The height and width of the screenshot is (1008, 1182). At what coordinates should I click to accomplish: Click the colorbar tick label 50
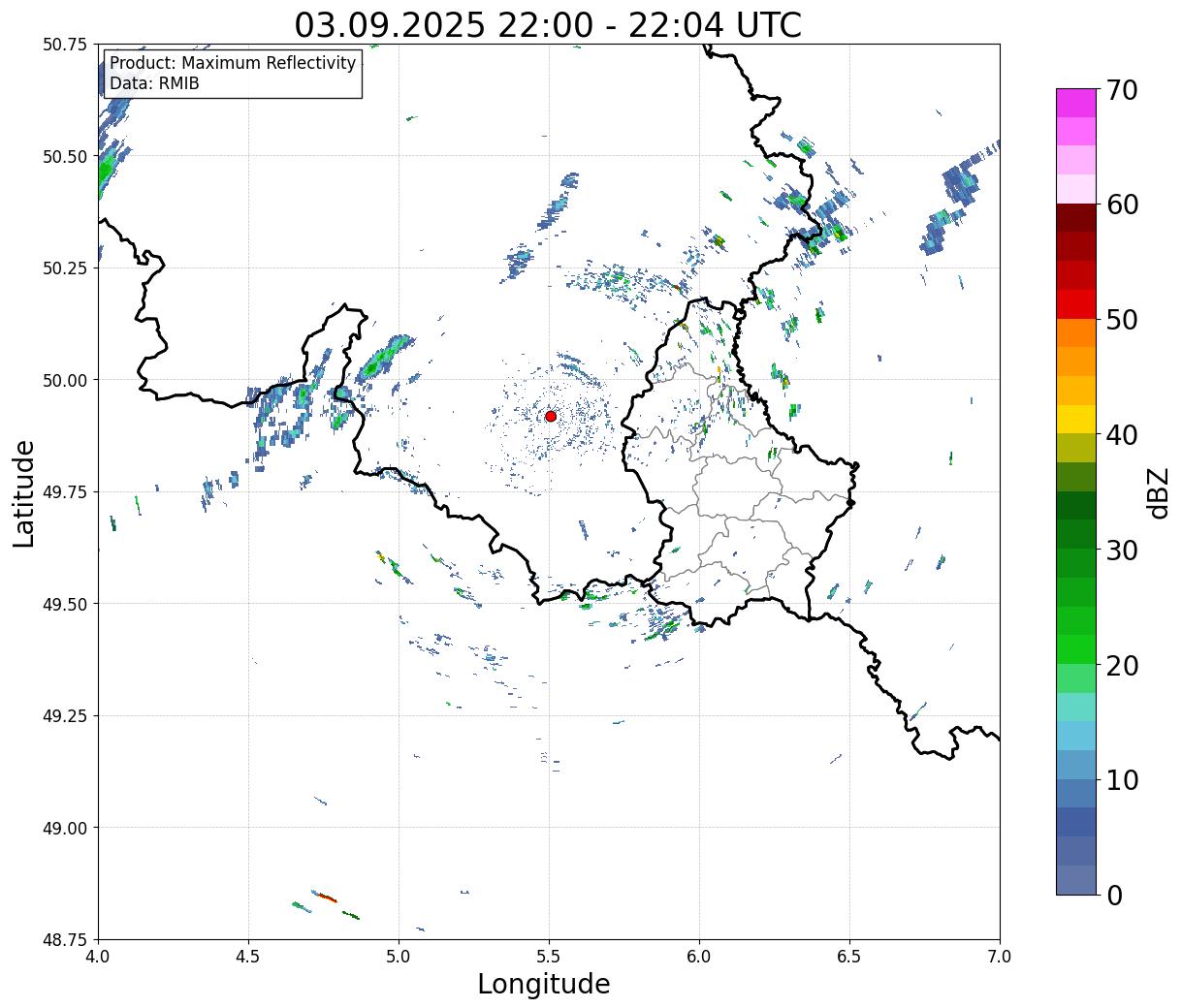pos(1121,320)
